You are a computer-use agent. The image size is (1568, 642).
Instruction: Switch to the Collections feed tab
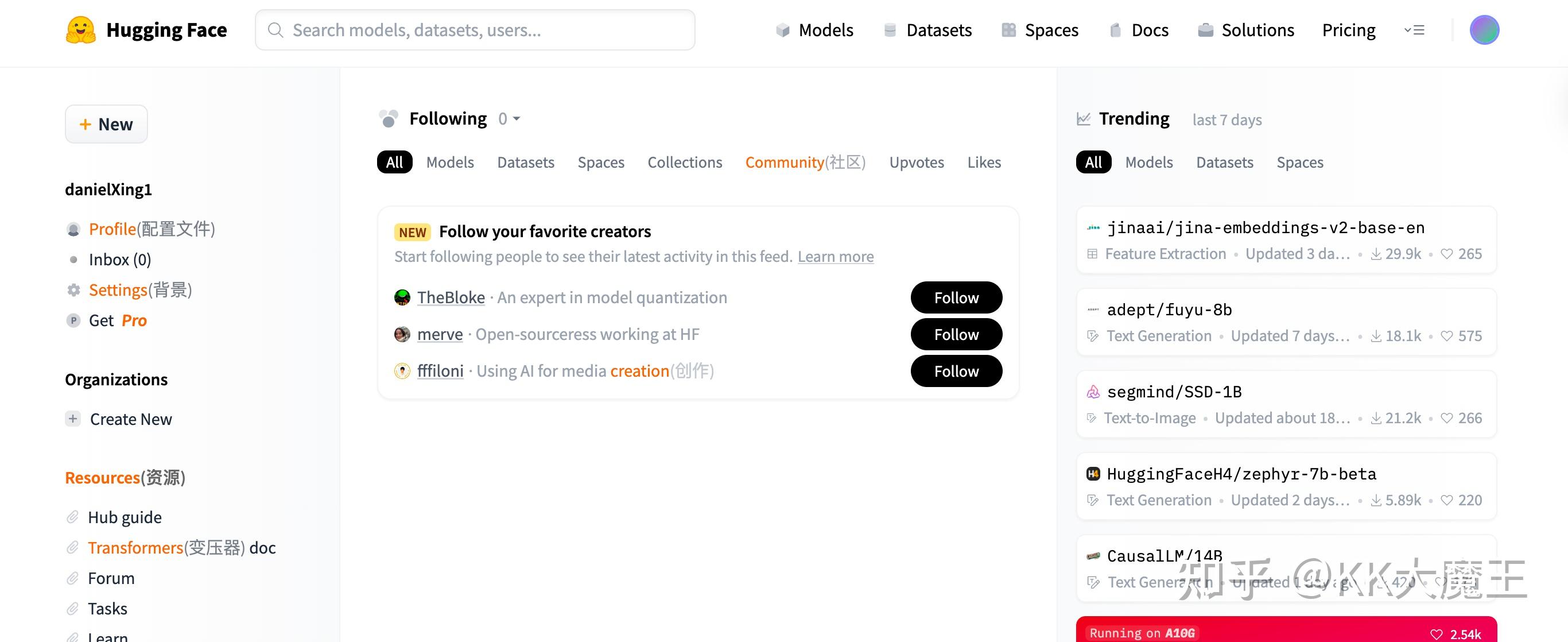684,163
